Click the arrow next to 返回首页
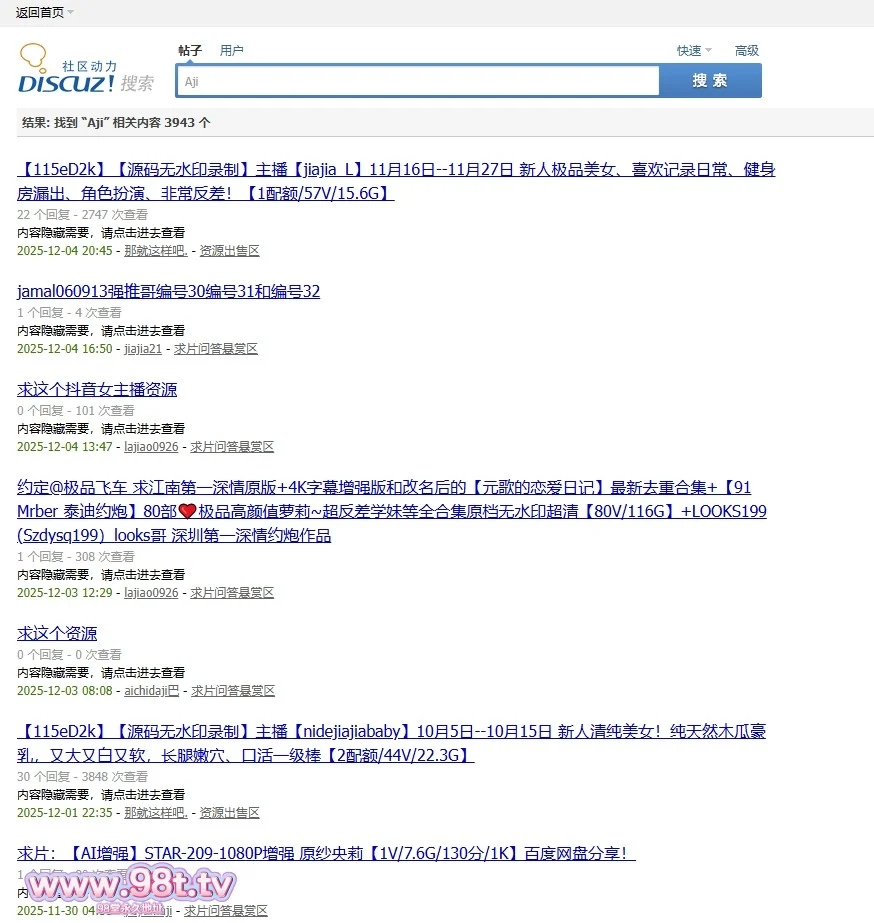This screenshot has height=923, width=874. pos(71,12)
